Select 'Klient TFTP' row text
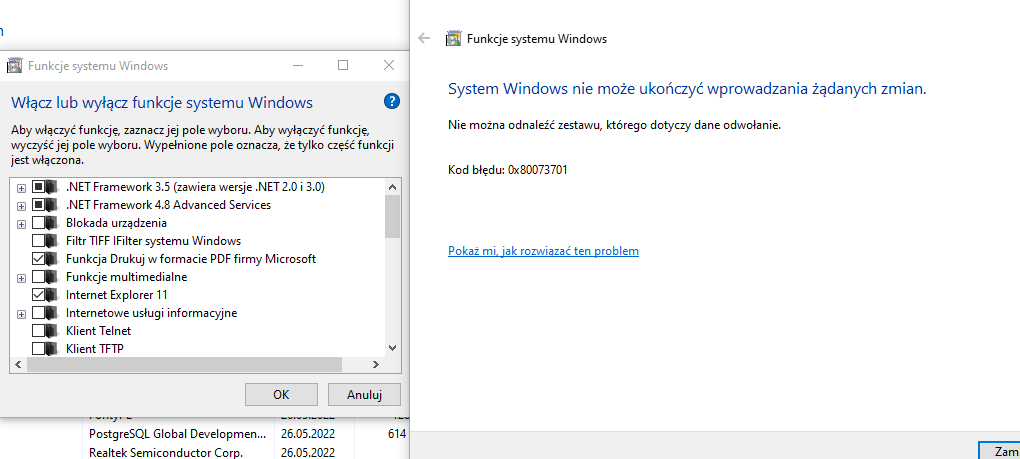The image size is (1020, 459). coord(95,349)
